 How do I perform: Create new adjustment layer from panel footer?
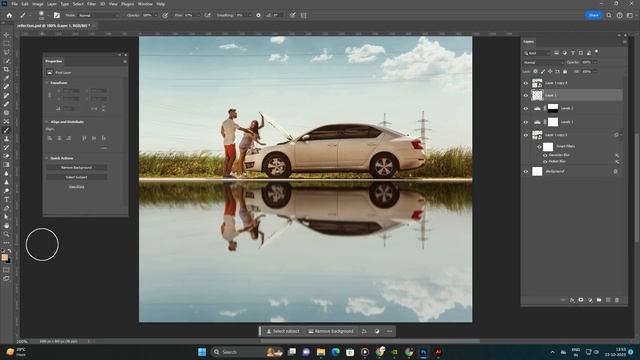[590, 300]
